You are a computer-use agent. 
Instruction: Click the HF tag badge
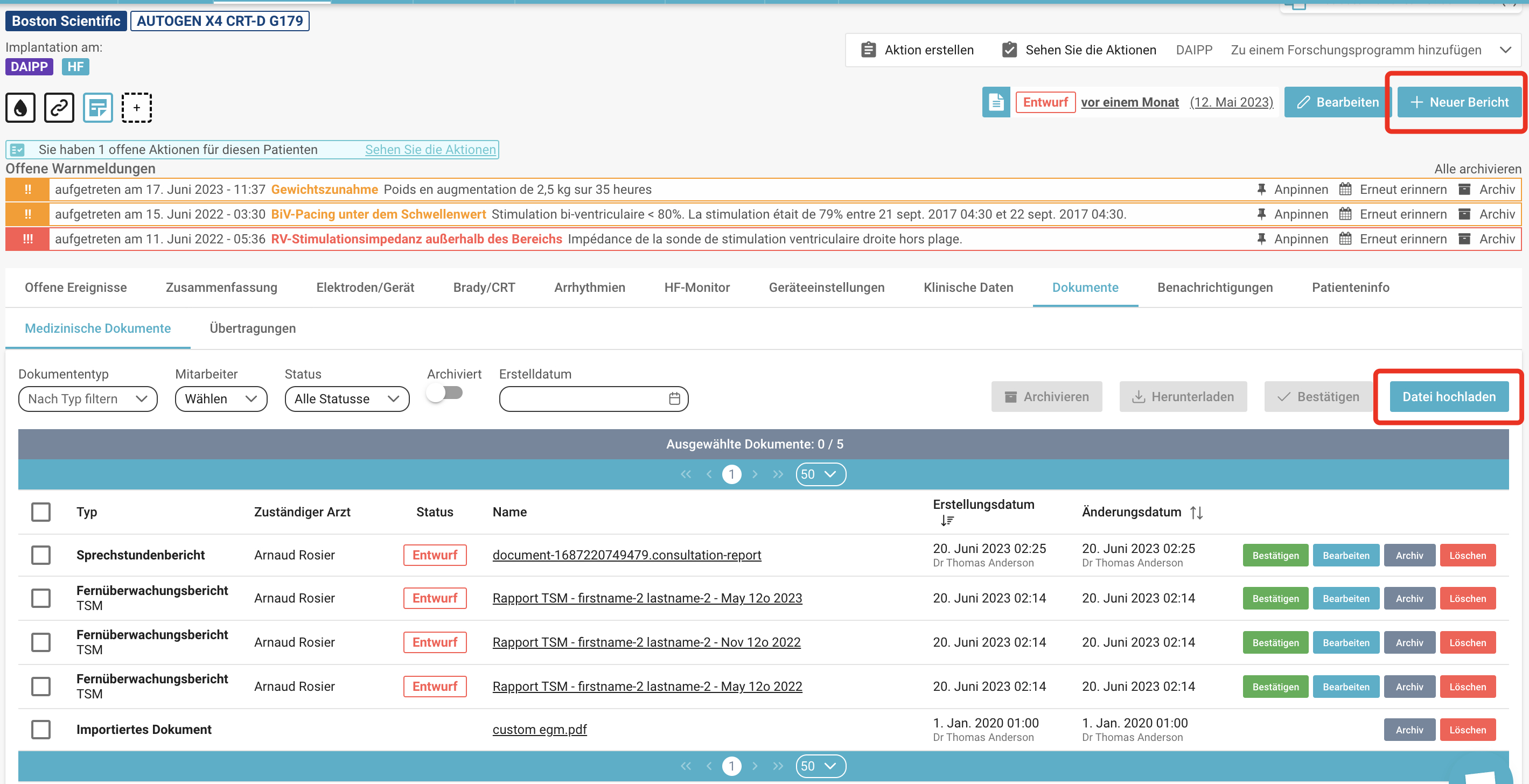pyautogui.click(x=75, y=66)
